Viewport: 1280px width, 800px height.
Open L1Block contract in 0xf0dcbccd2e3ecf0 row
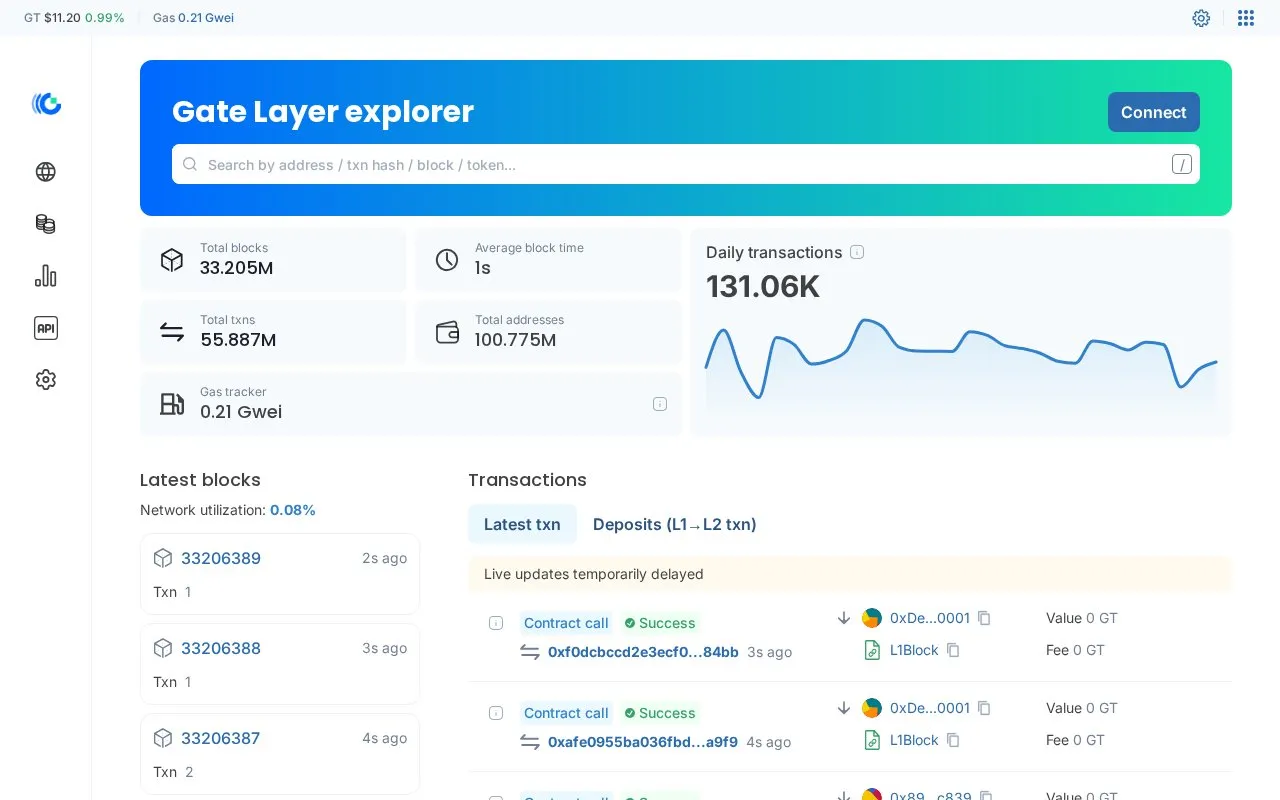(914, 650)
